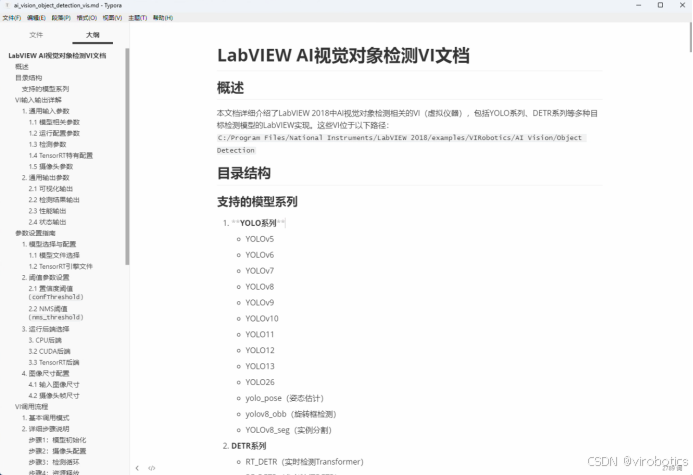
Task: Open outline item 1.4 TensorRT特有配置
Action: point(61,155)
